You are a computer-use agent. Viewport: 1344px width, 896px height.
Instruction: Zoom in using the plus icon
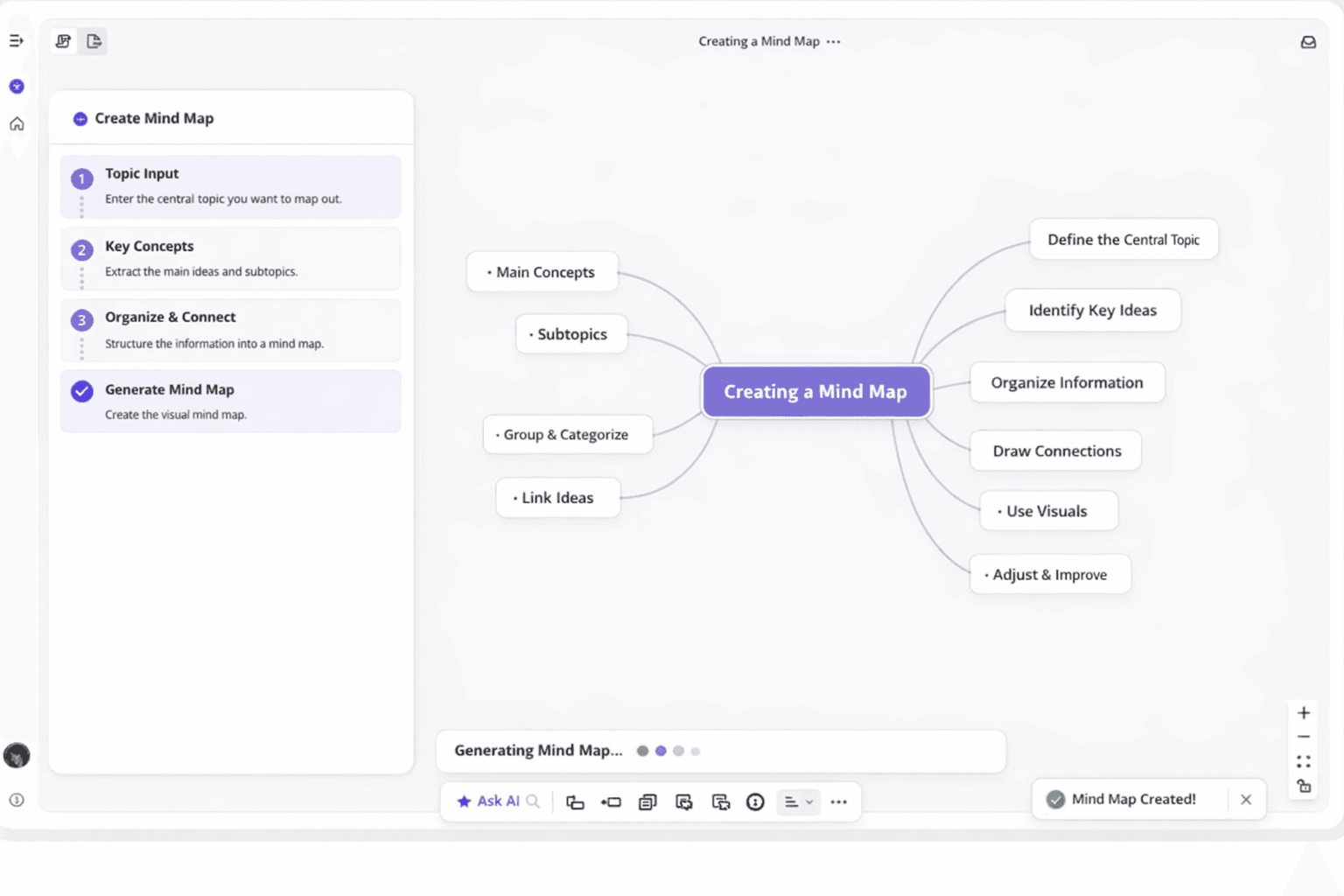point(1303,712)
